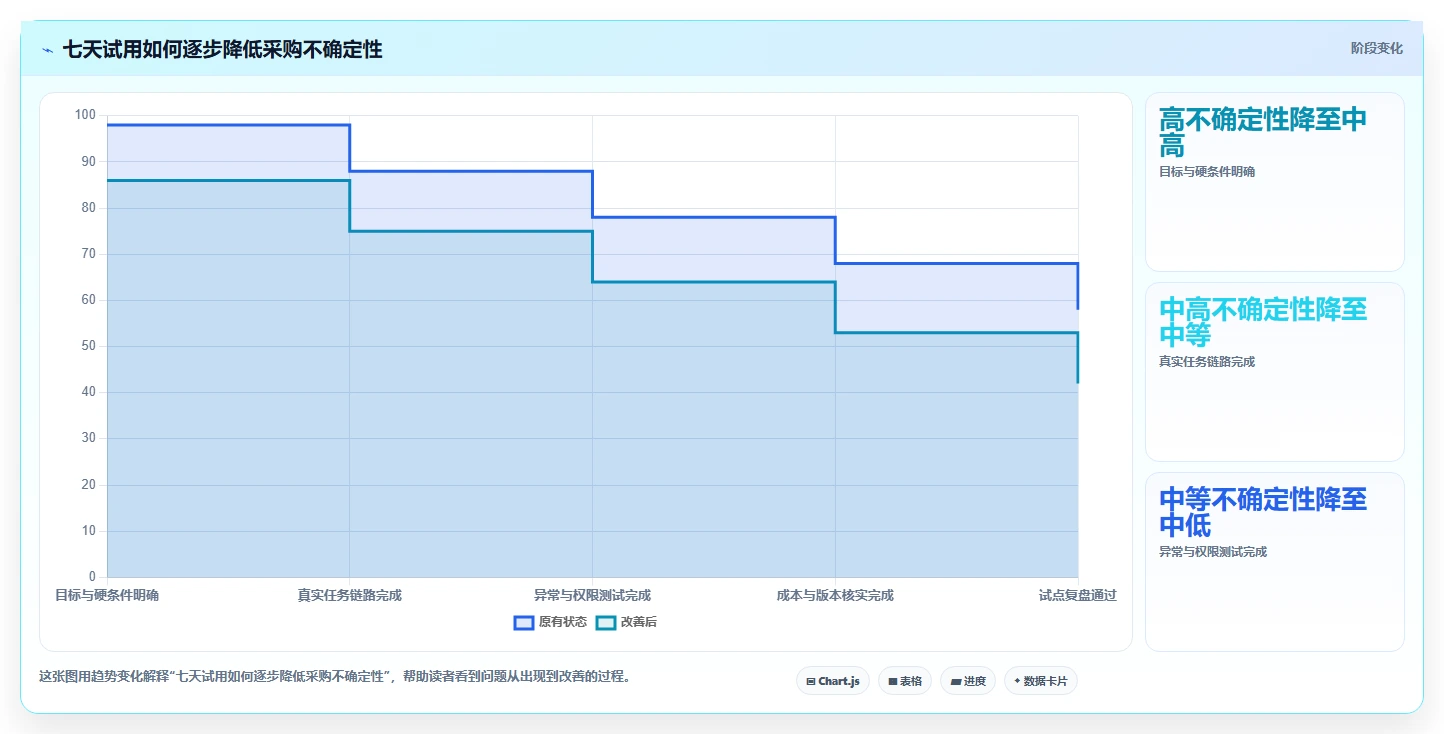Open the 高不确定性降至中高 card
Image resolution: width=1444 pixels, height=734 pixels.
pos(1274,182)
